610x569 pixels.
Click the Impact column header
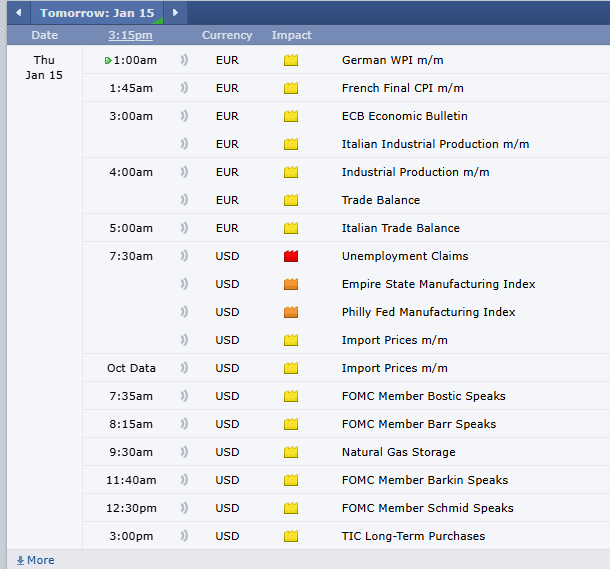click(x=291, y=35)
